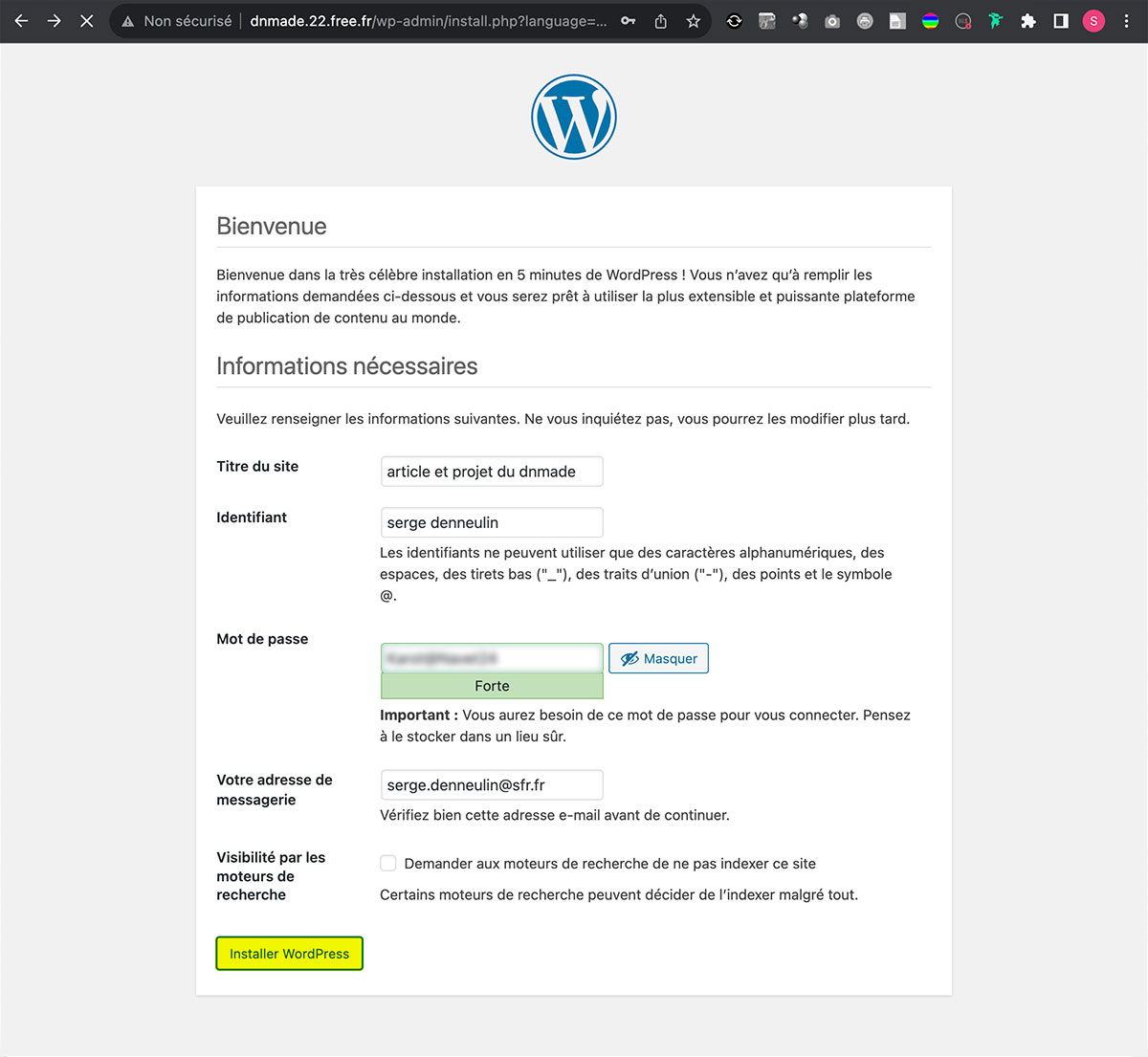Click the printer extension icon
The width and height of the screenshot is (1148, 1057).
(x=865, y=20)
